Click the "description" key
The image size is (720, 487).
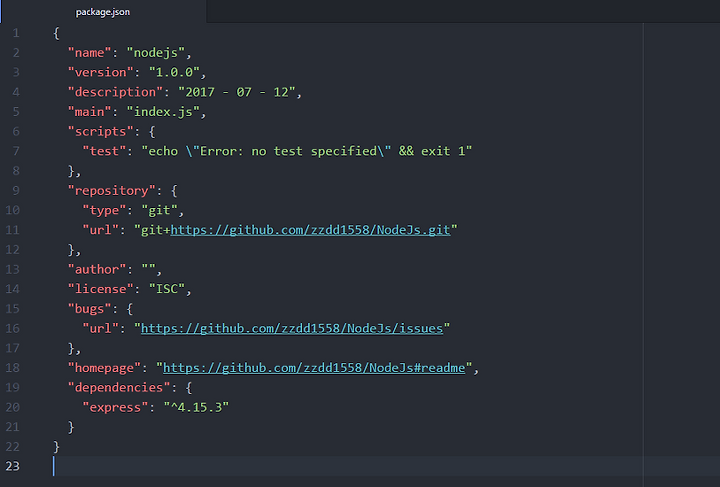click(115, 92)
